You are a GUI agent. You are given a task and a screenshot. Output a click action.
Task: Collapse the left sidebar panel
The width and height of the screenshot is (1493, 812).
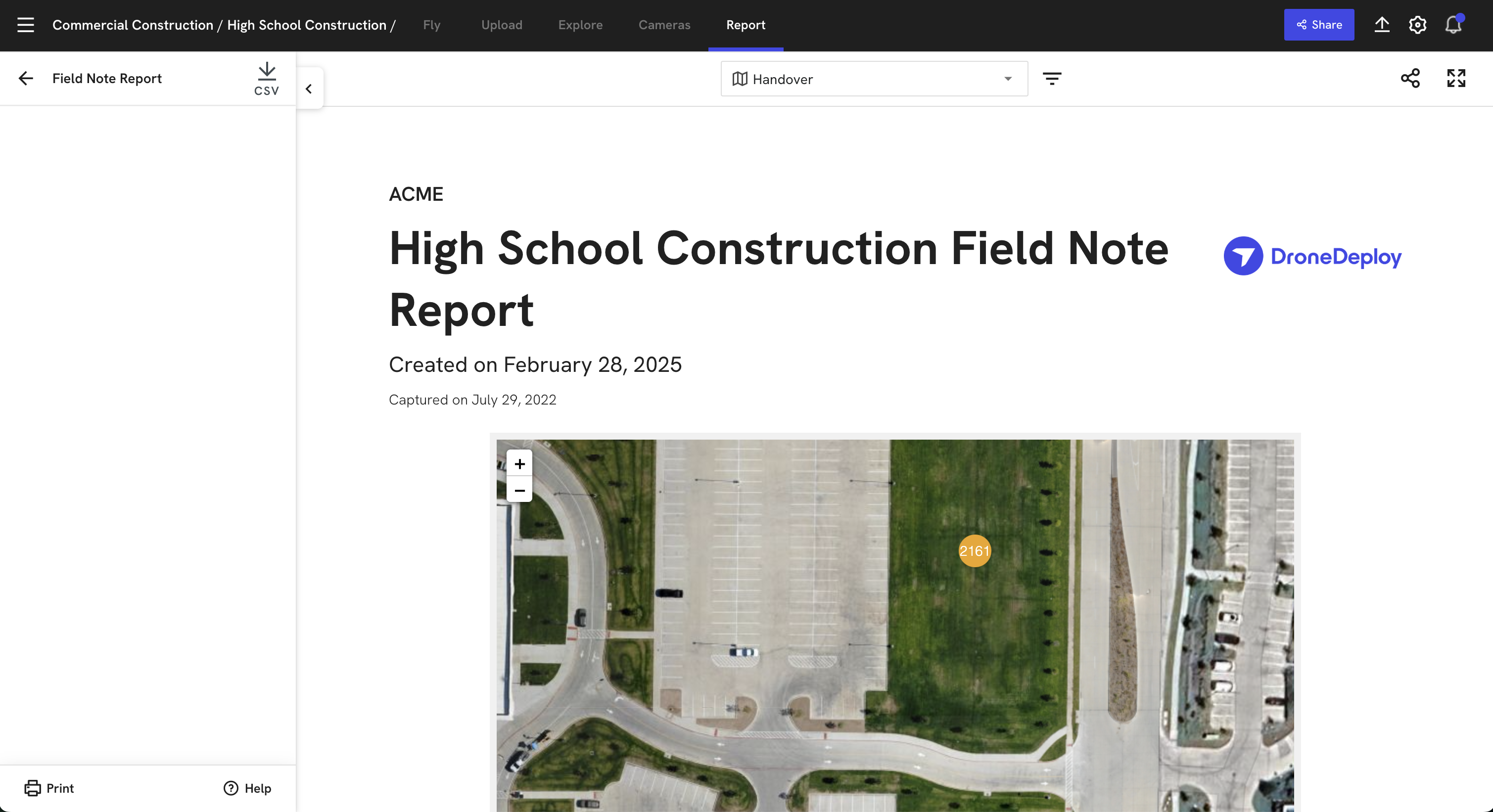click(309, 89)
